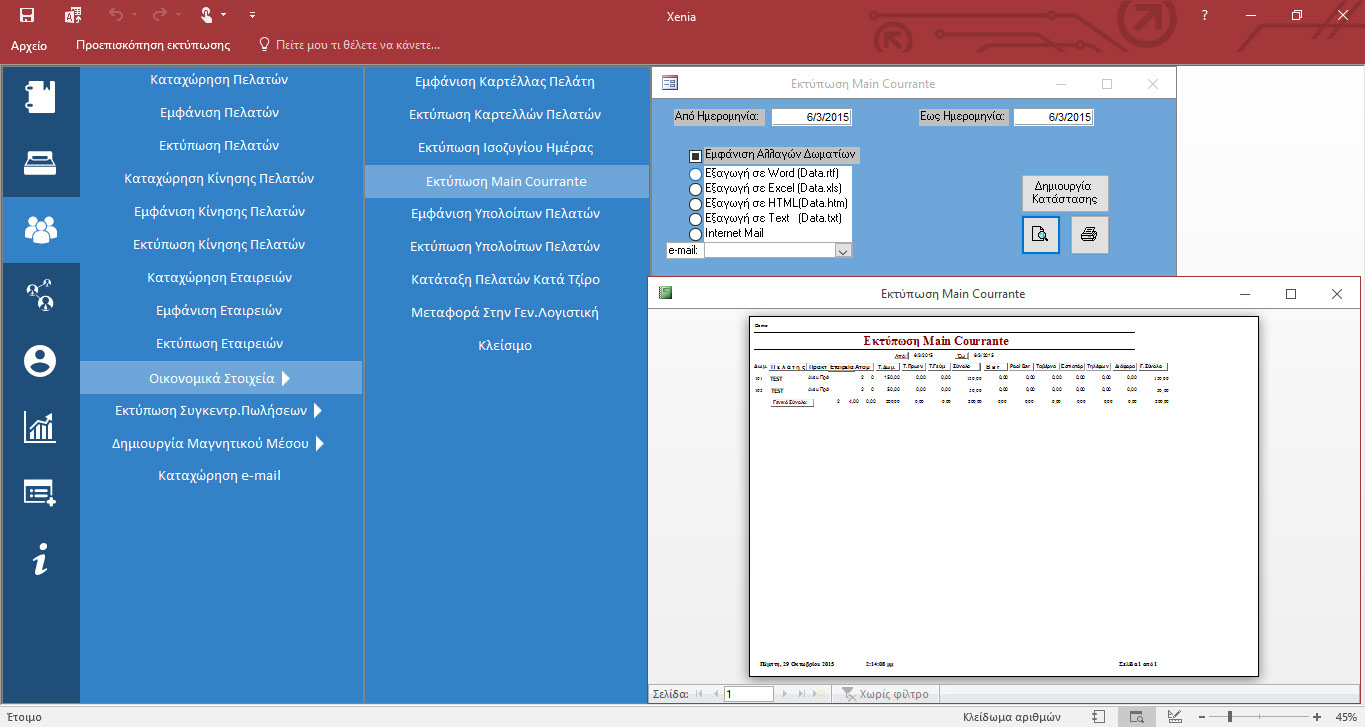Image resolution: width=1365 pixels, height=727 pixels.
Task: Select Εξαγωγή σε Excel (Data.xls) option
Action: pos(696,189)
